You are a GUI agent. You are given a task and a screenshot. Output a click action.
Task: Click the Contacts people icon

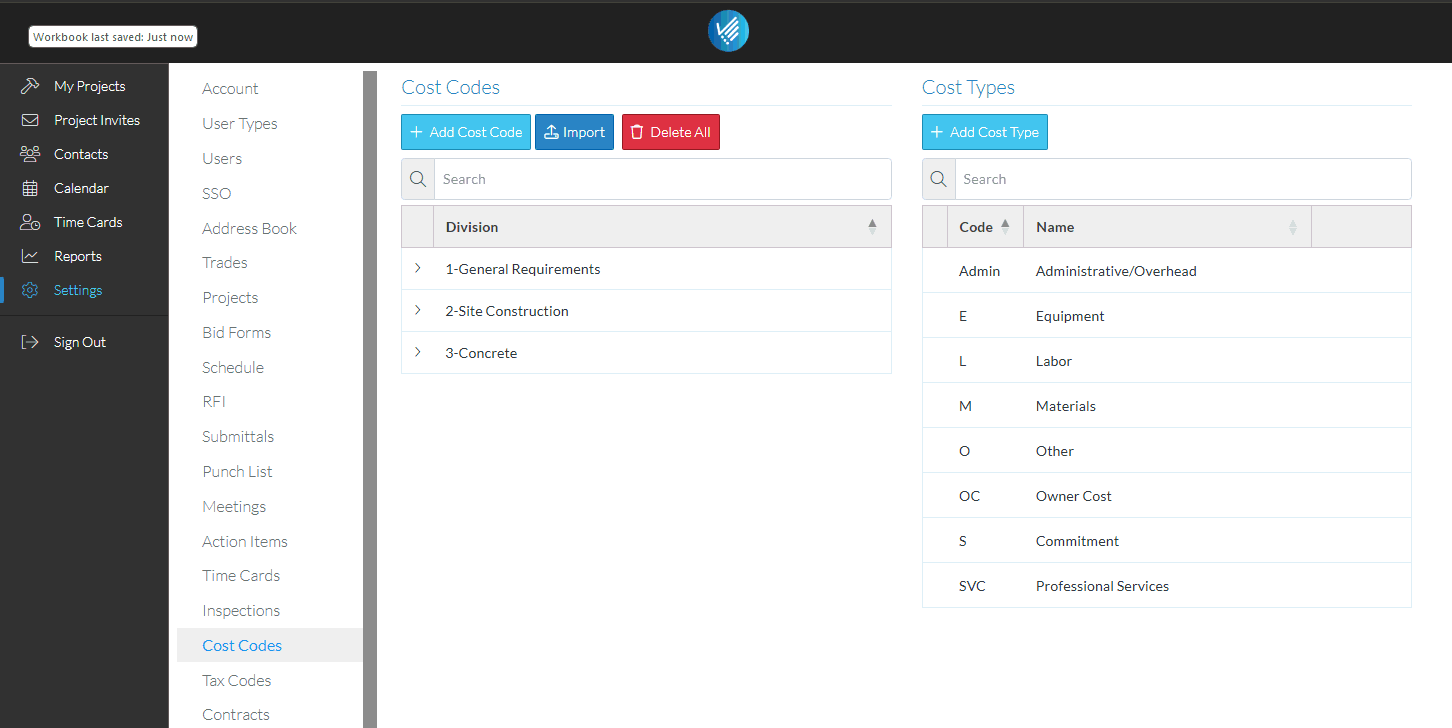[30, 154]
